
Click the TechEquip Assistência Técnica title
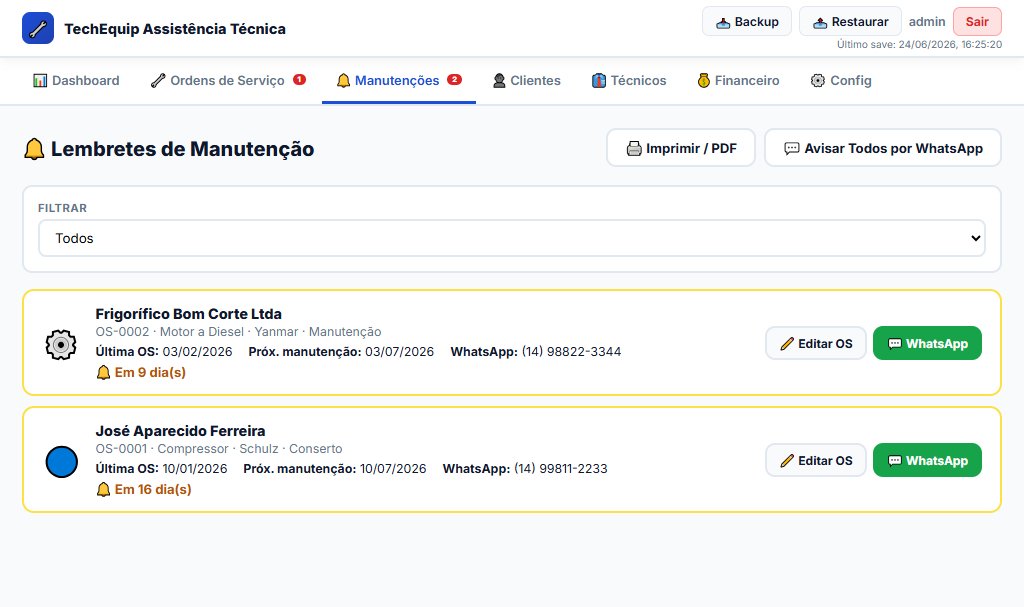175,29
